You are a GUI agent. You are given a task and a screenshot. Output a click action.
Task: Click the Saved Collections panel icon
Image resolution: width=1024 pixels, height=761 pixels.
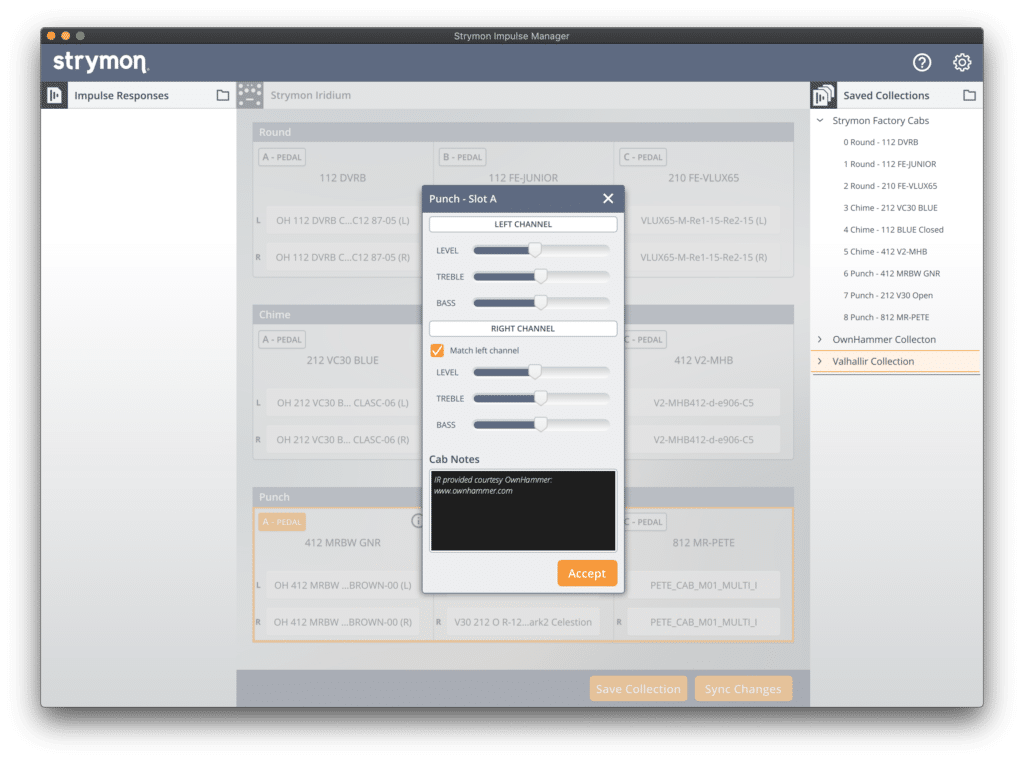pyautogui.click(x=823, y=95)
